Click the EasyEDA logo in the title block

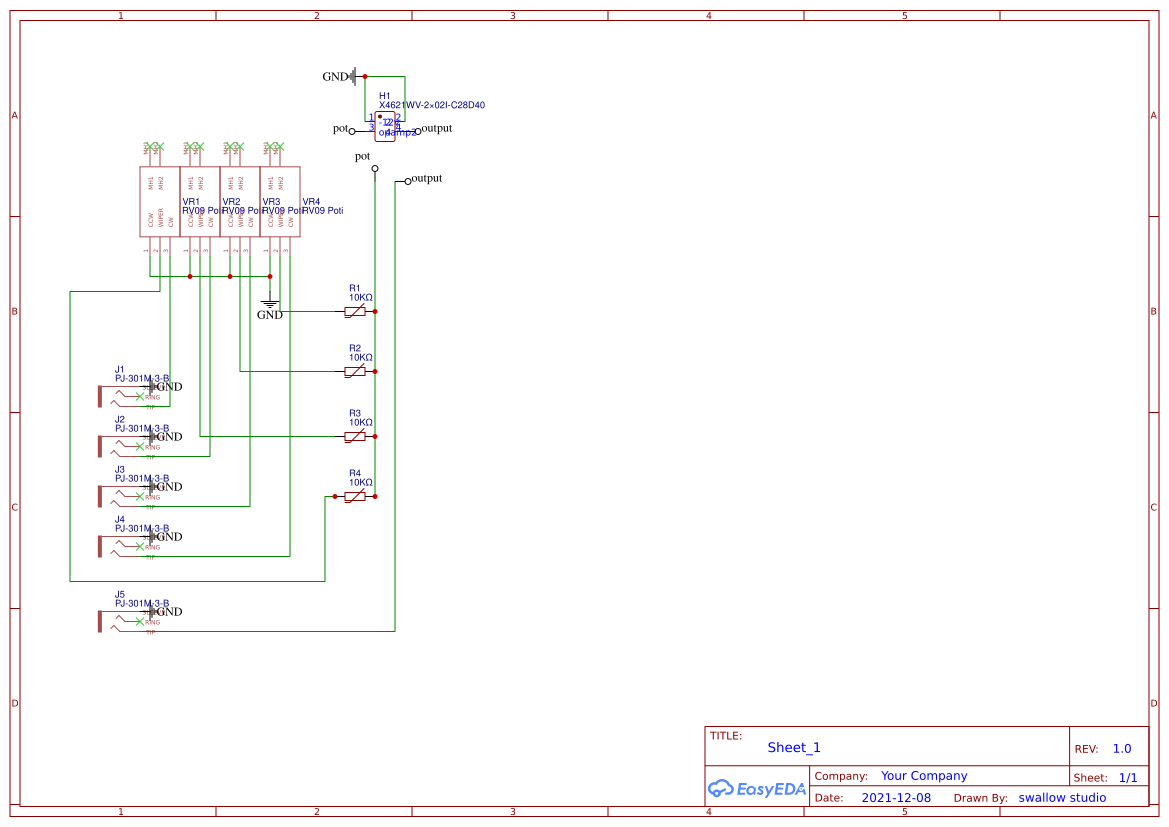tap(757, 789)
